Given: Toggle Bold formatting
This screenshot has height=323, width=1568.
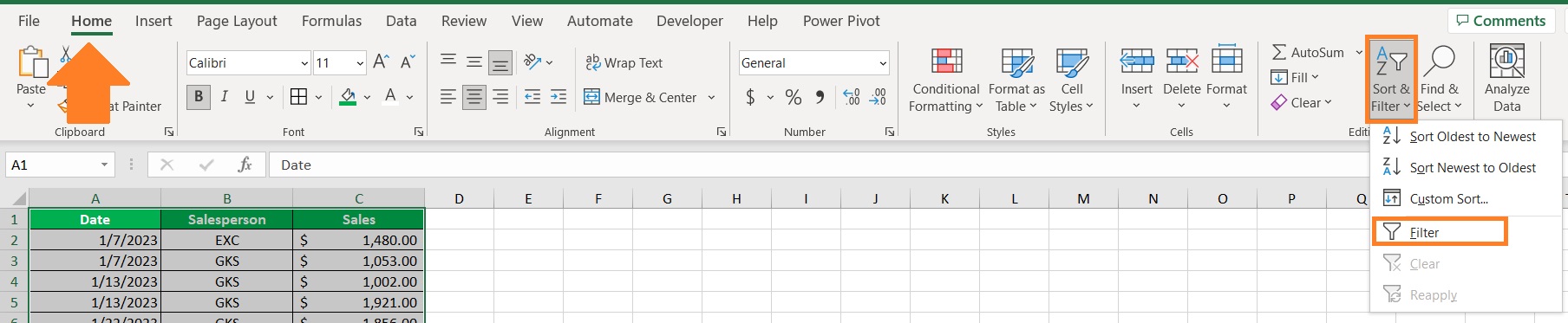Looking at the screenshot, I should pyautogui.click(x=199, y=97).
